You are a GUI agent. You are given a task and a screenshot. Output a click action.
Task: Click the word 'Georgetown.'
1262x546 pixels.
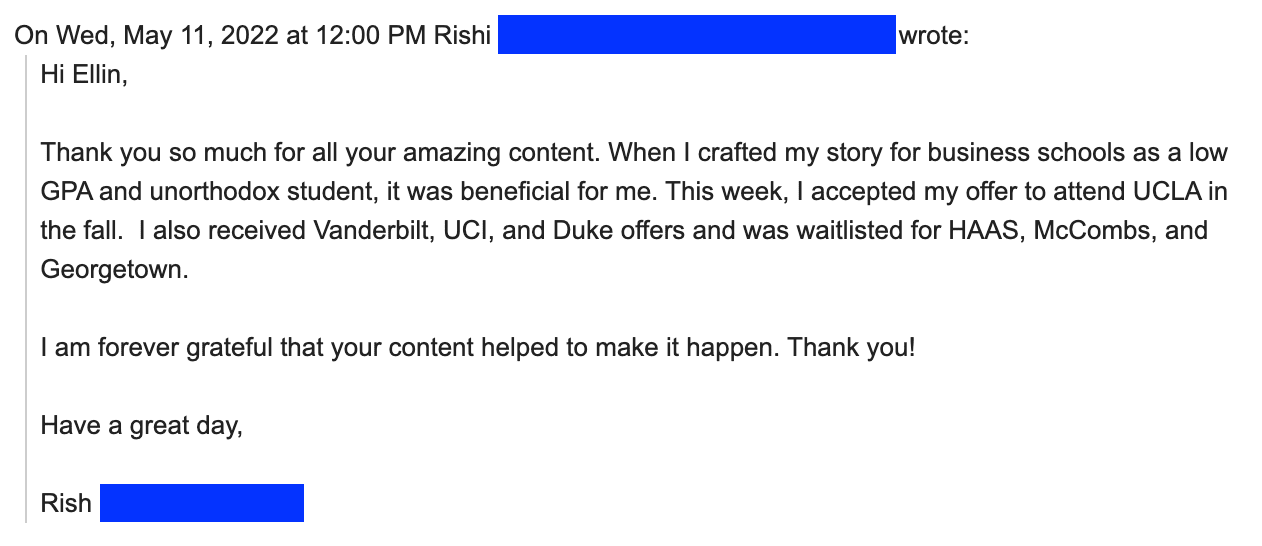click(114, 270)
